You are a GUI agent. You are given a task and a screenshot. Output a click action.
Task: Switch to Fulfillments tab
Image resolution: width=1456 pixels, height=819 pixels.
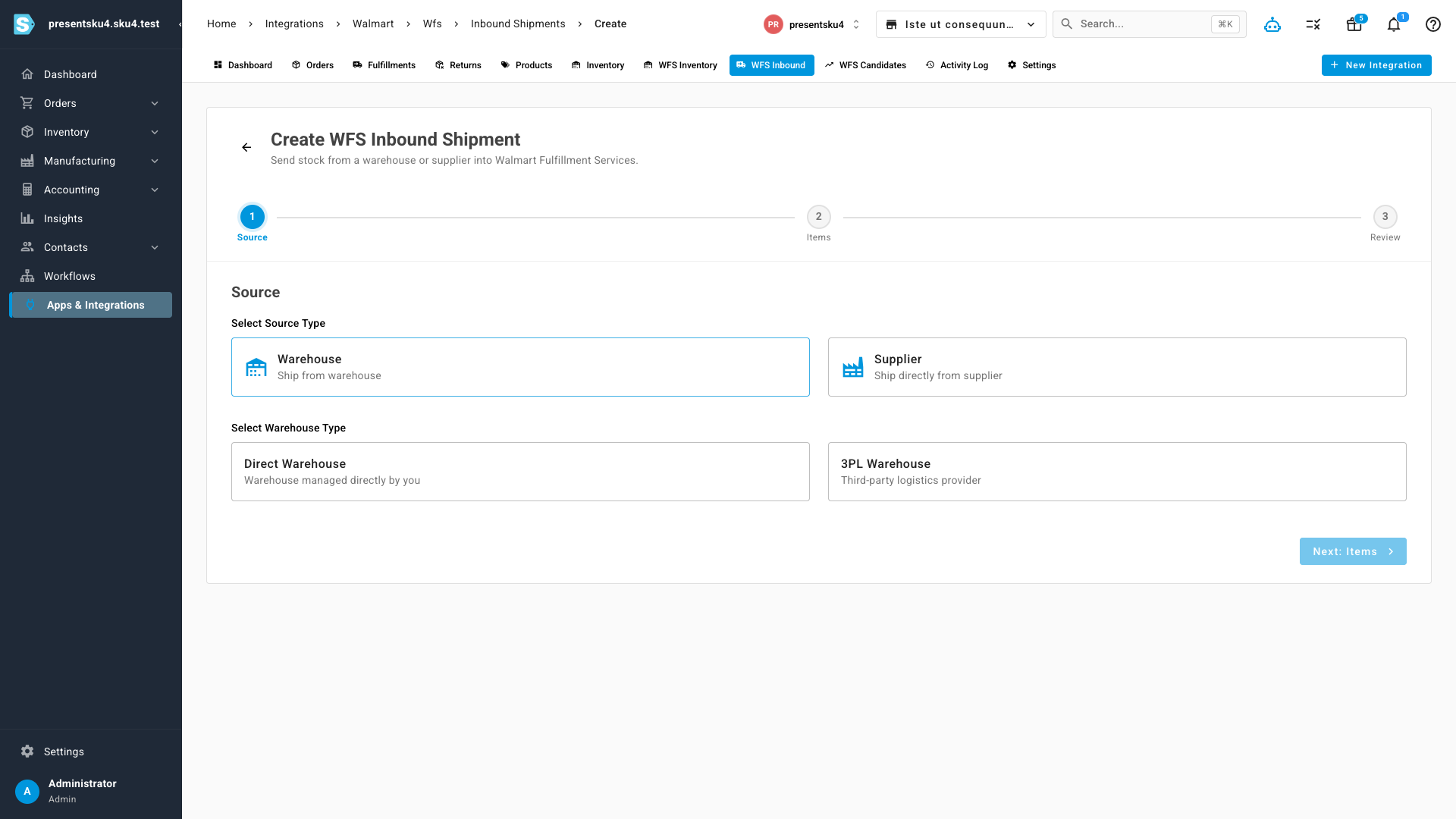(x=384, y=65)
